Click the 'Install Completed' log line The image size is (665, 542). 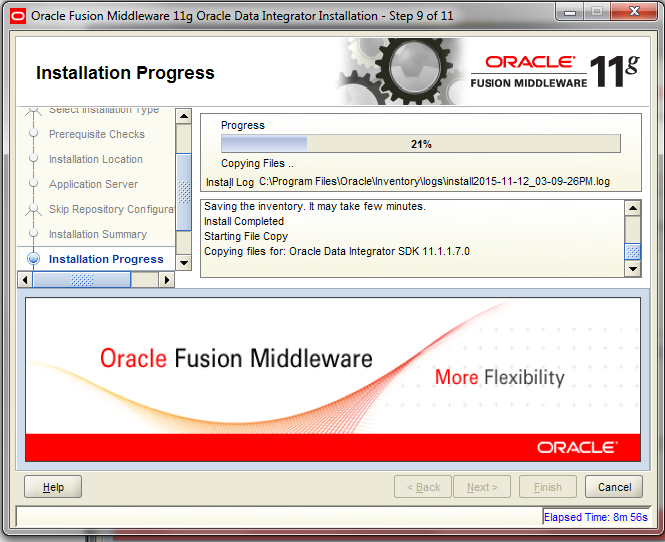pyautogui.click(x=244, y=221)
